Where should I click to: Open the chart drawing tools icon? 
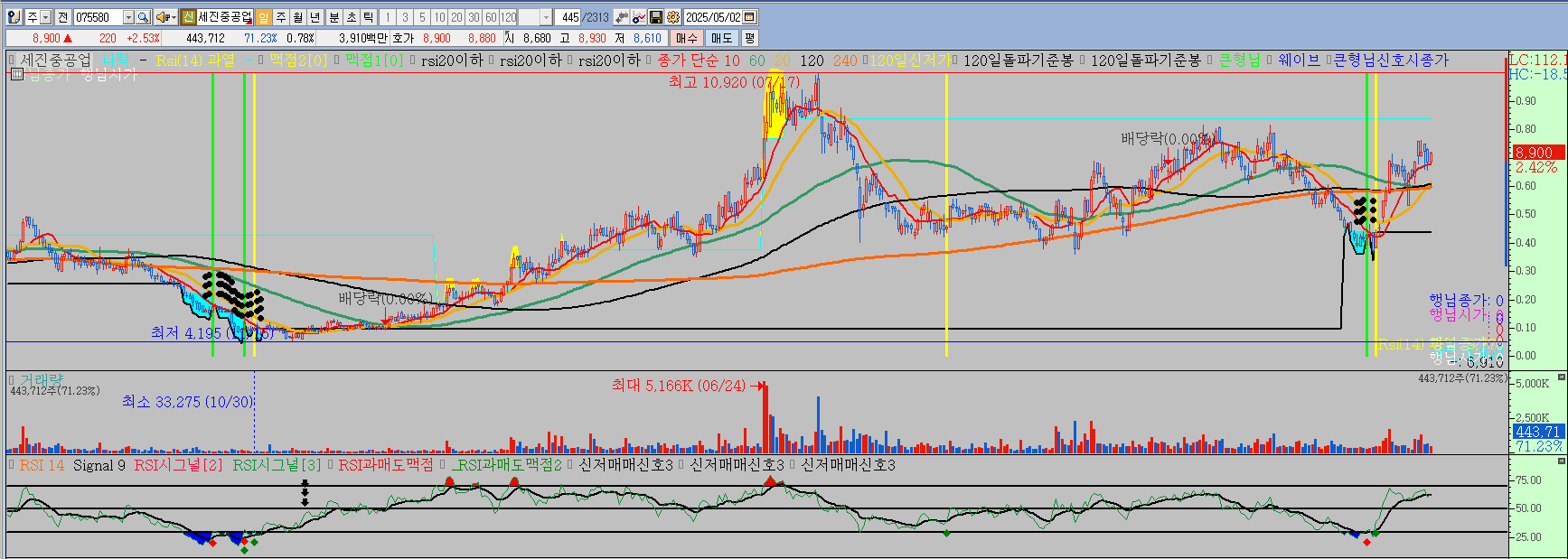point(639,17)
